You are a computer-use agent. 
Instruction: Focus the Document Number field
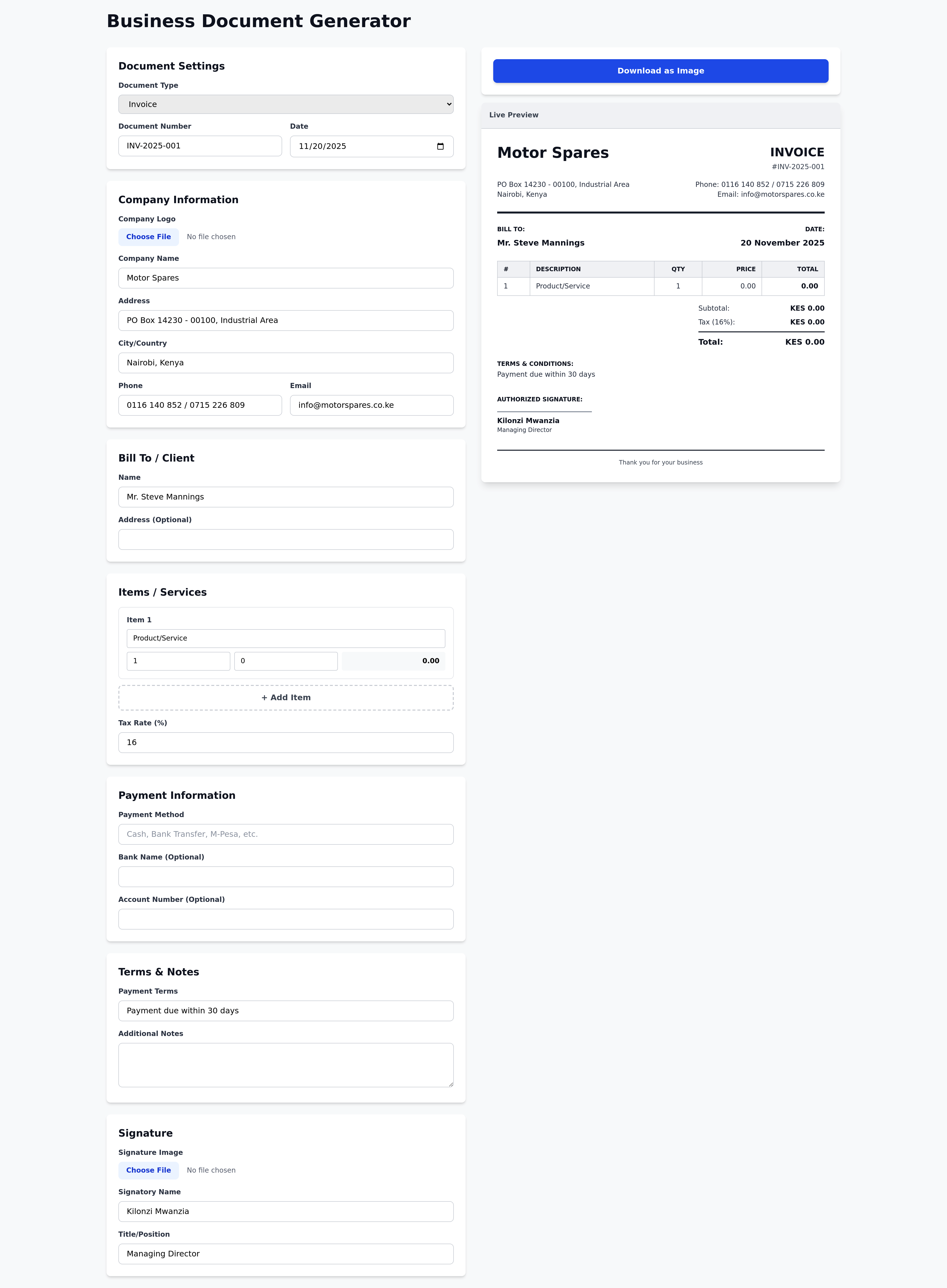tap(200, 146)
